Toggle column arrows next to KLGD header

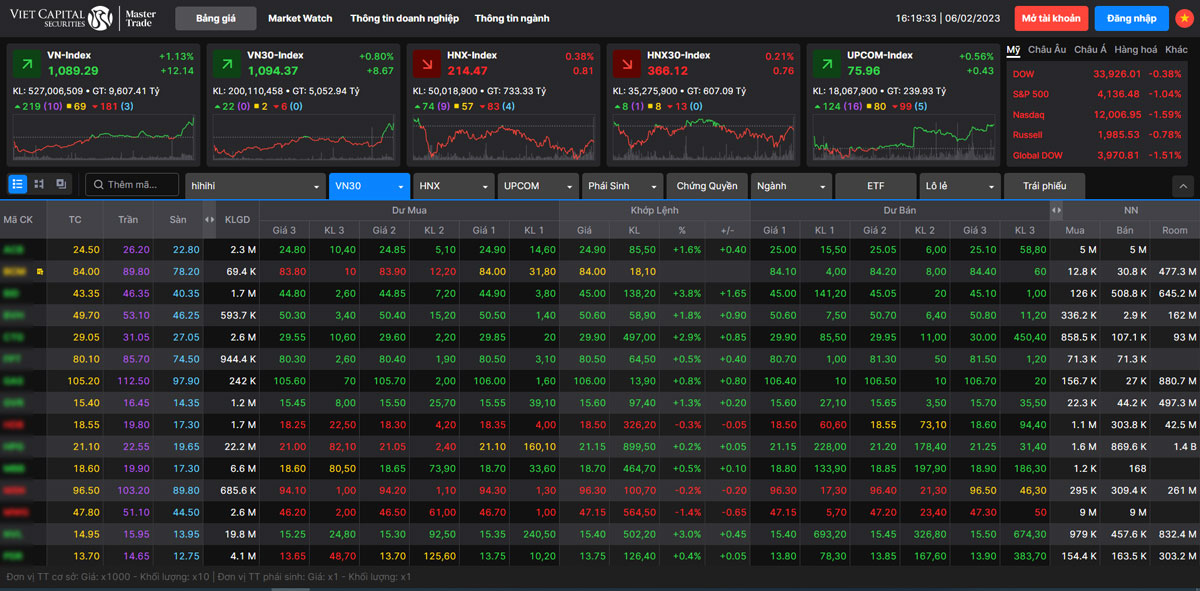[x=209, y=219]
